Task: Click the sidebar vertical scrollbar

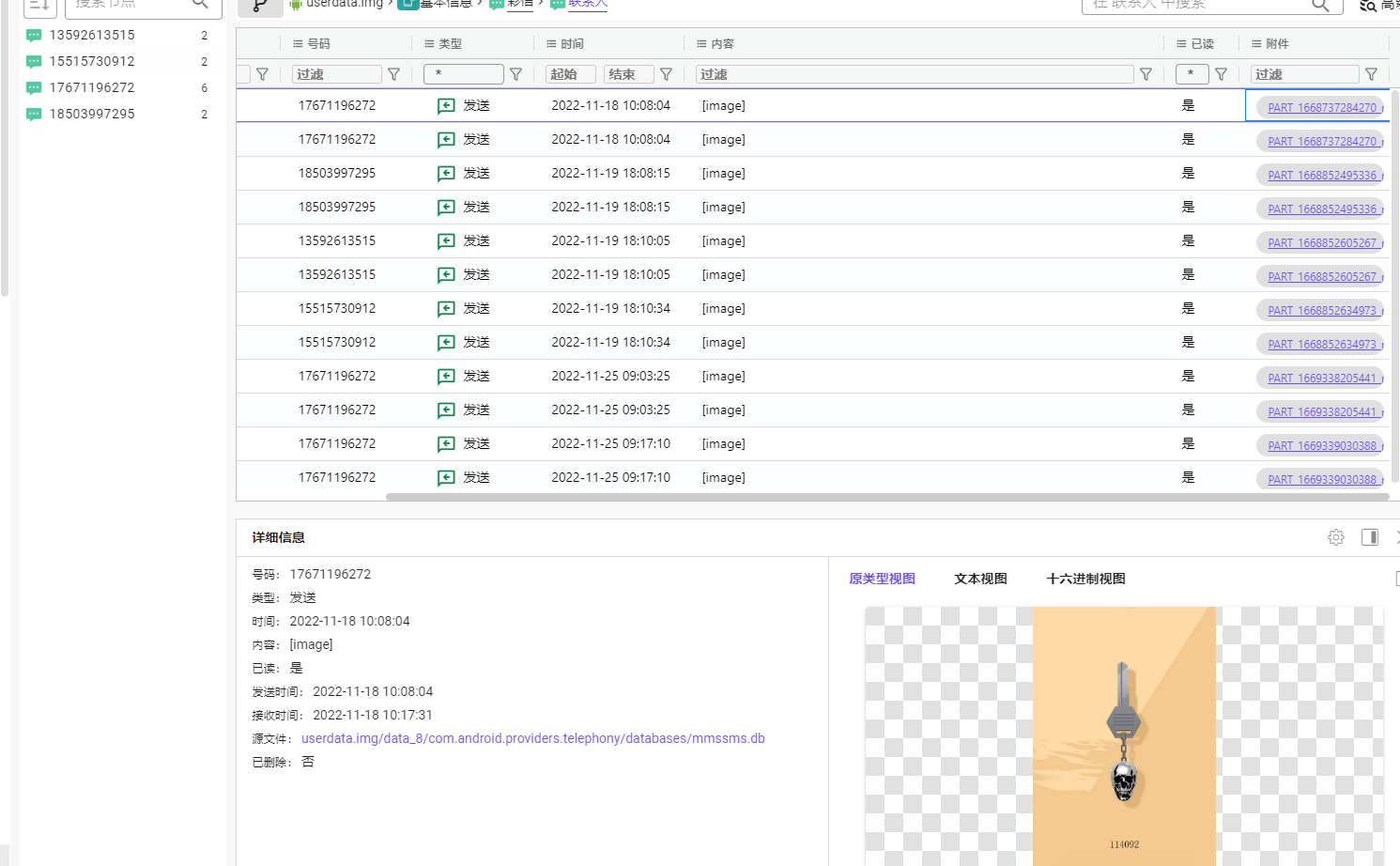Action: 5,150
